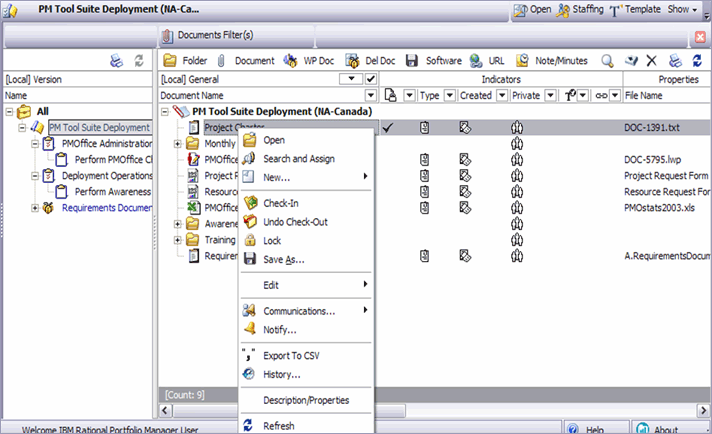Click the horizontal scrollbar left arrow
Viewport: 712px width, 434px height.
point(165,411)
